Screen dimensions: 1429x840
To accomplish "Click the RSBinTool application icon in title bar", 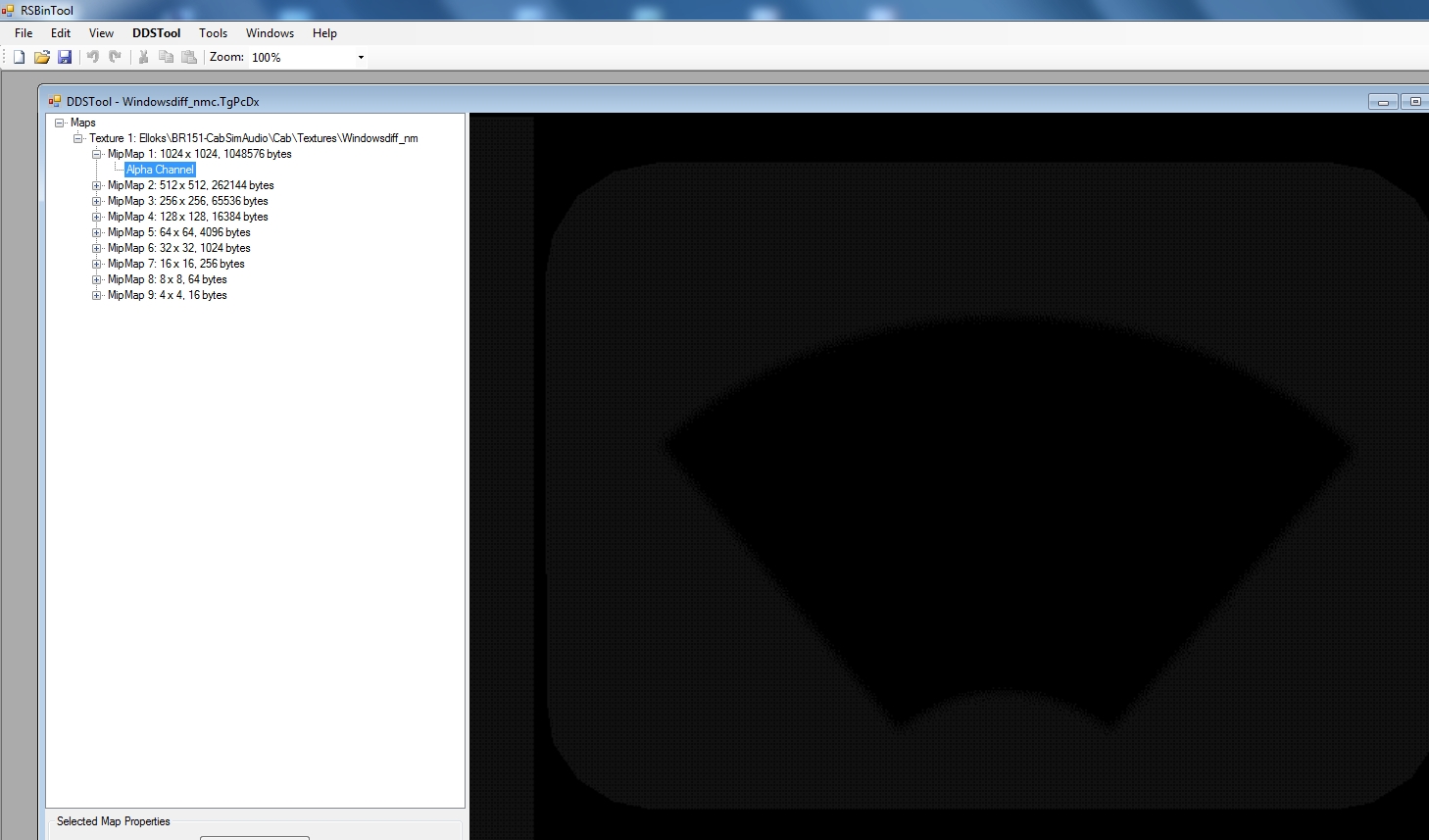I will pos(8,11).
